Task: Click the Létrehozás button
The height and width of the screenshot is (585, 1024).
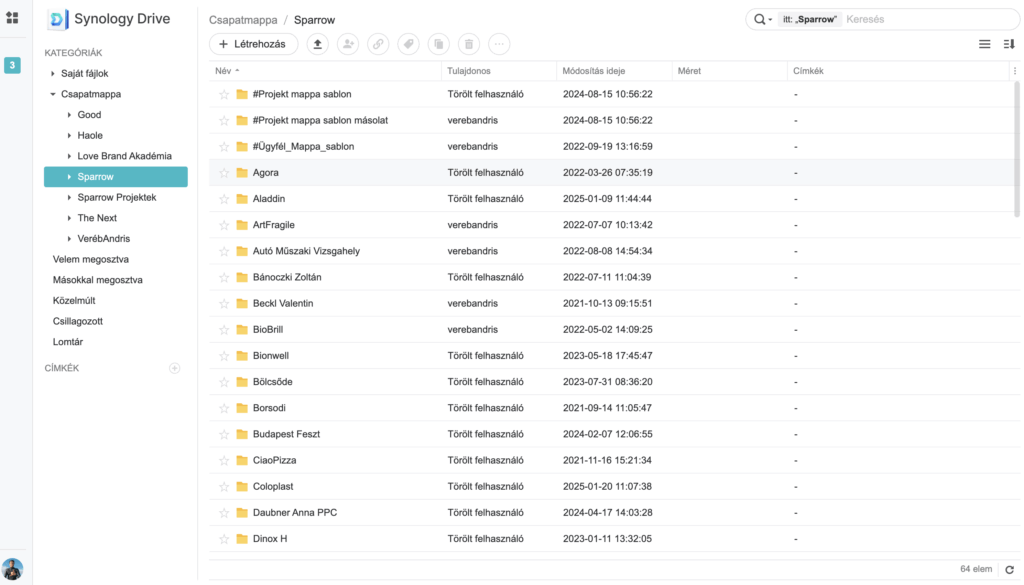Action: pyautogui.click(x=253, y=44)
